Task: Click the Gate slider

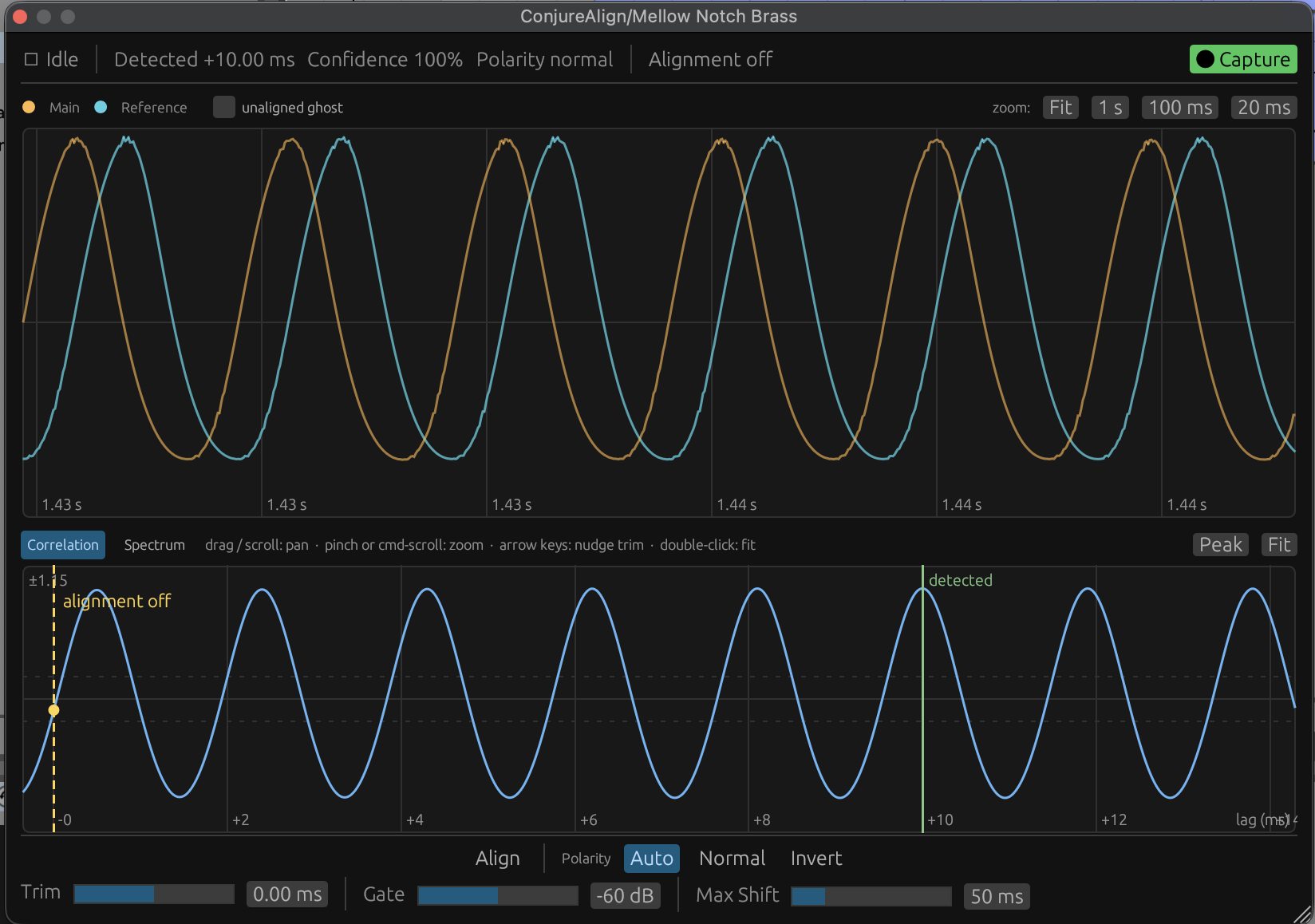Action: coord(498,896)
